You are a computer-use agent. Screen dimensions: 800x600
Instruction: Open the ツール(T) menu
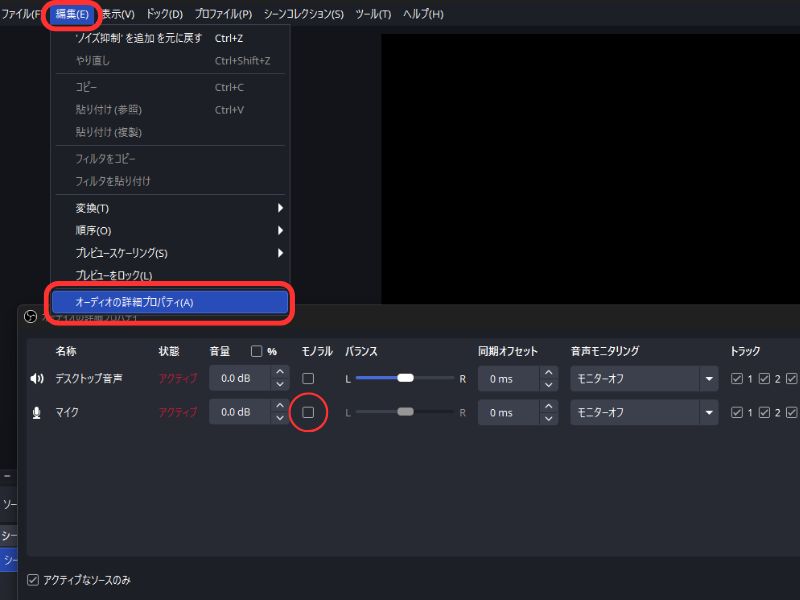[373, 14]
